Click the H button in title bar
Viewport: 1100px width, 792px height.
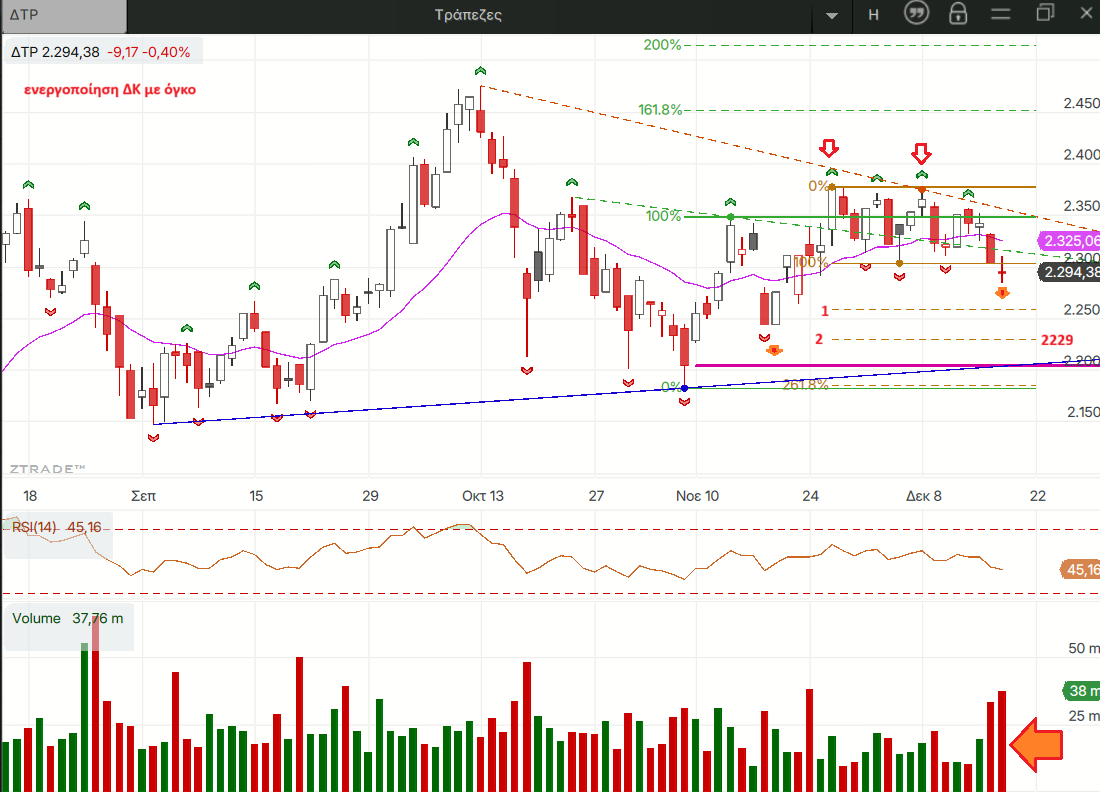point(874,15)
